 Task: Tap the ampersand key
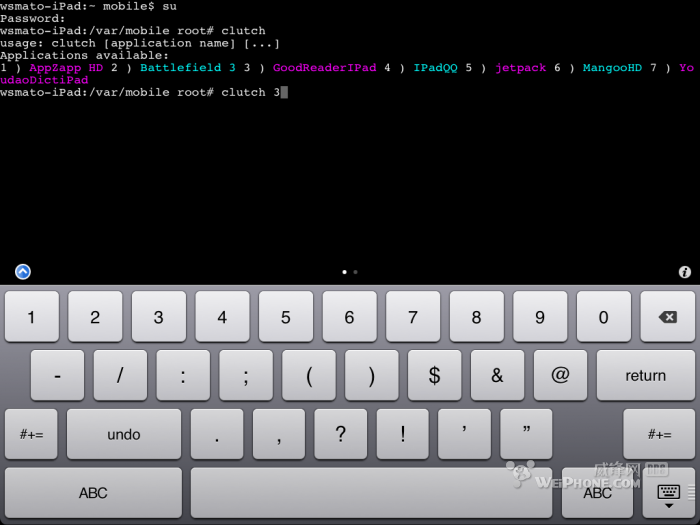pyautogui.click(x=497, y=375)
